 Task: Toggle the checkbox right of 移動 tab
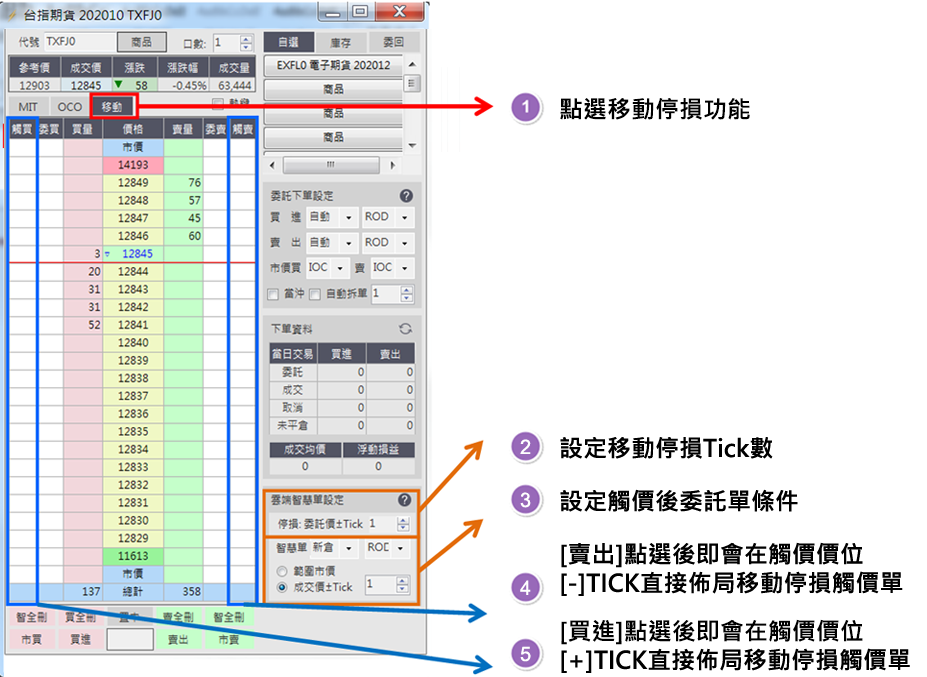pos(218,103)
